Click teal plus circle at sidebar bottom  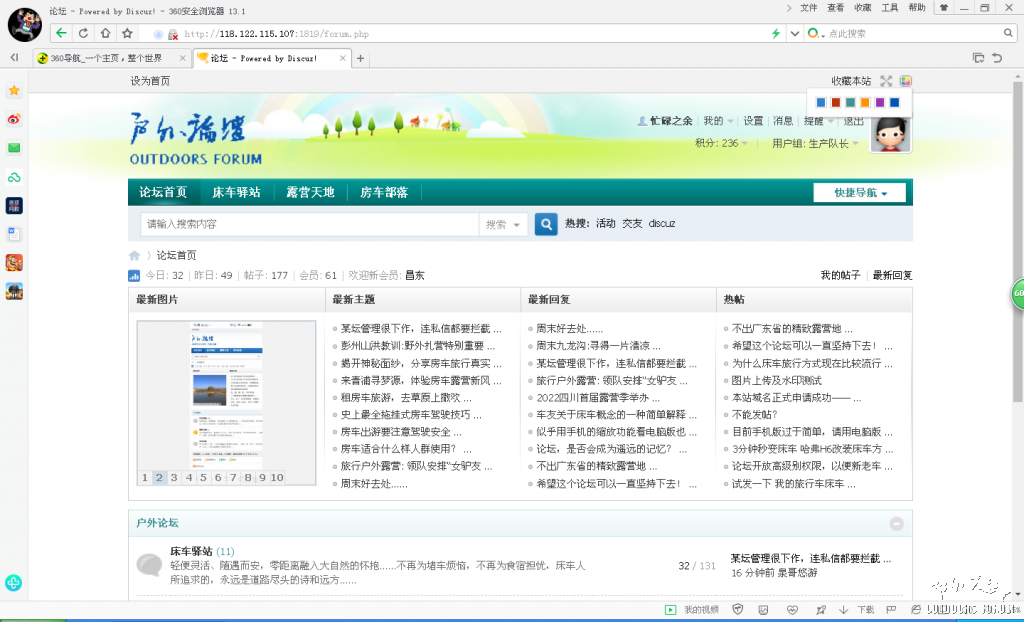pyautogui.click(x=14, y=582)
